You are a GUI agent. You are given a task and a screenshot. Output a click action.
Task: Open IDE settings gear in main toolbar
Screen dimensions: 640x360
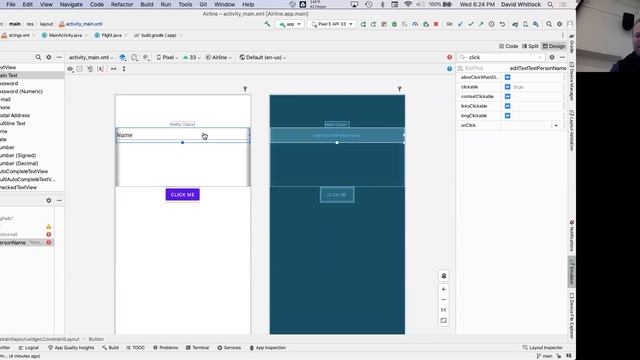(560, 24)
